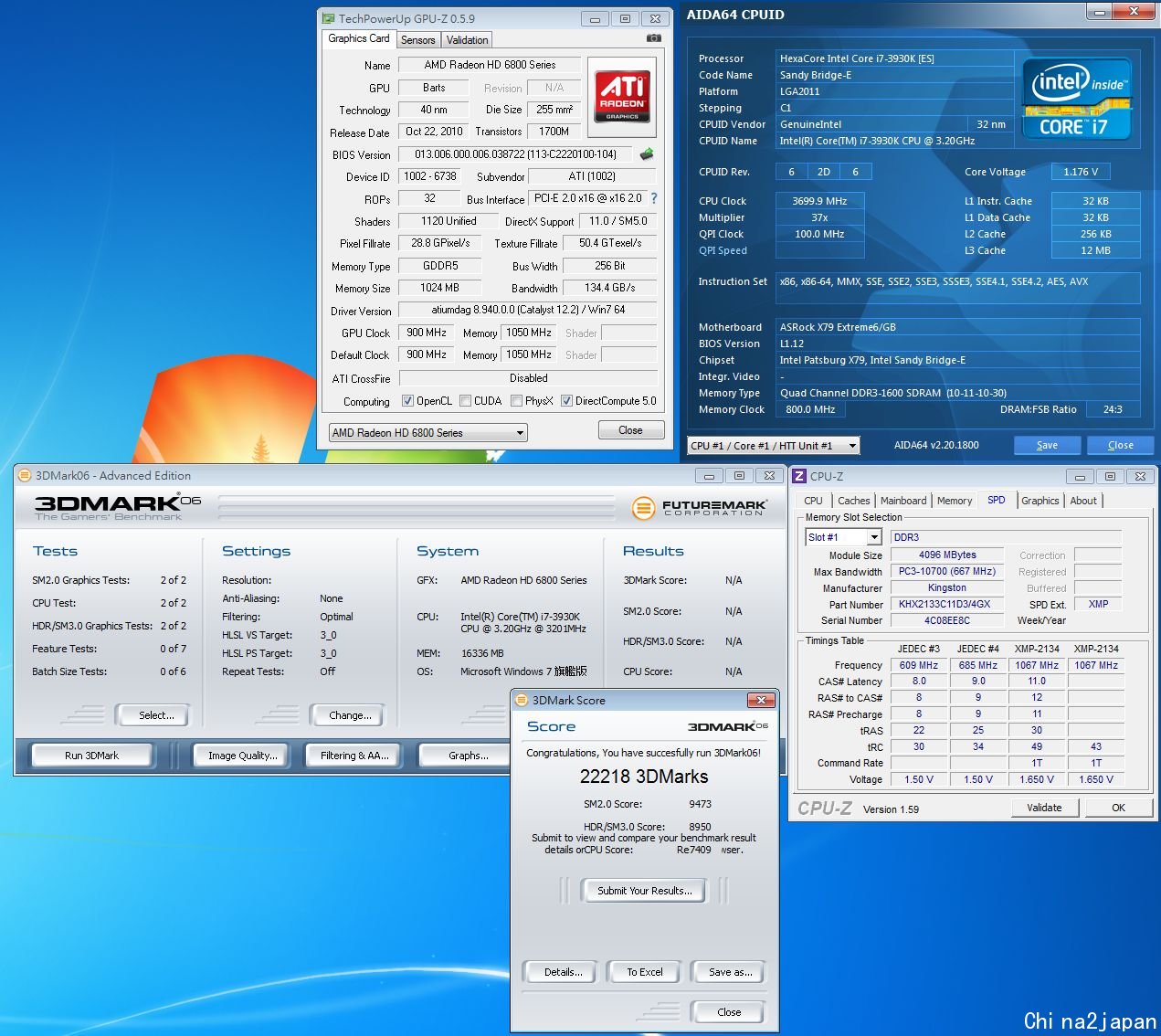Image resolution: width=1161 pixels, height=1036 pixels.
Task: Open the About tab in CPU-Z
Action: (x=1083, y=501)
